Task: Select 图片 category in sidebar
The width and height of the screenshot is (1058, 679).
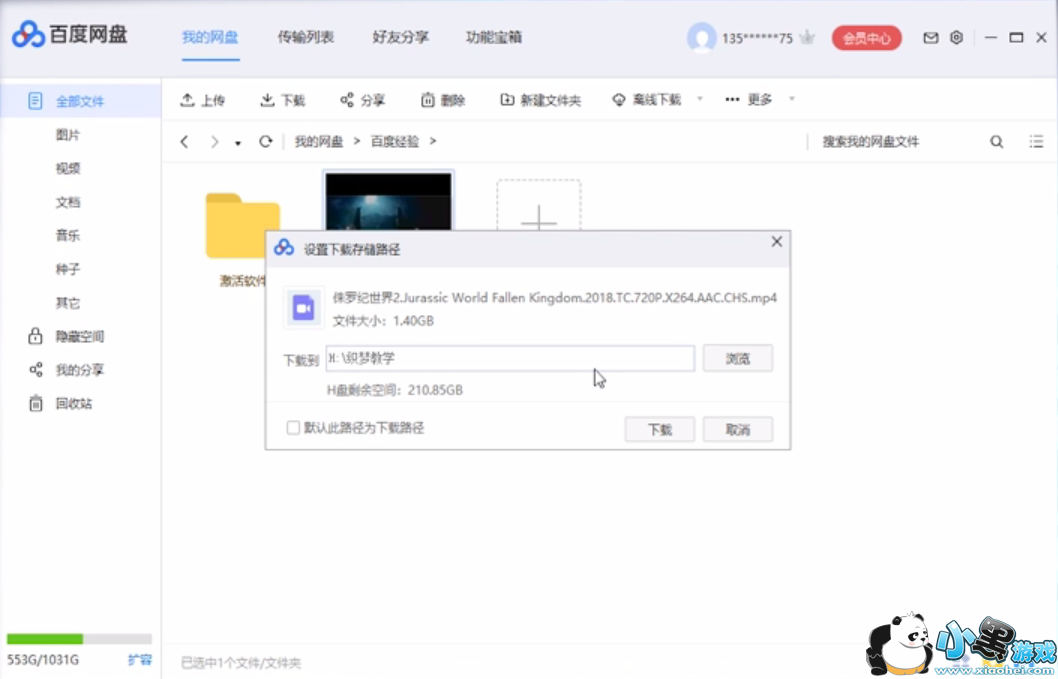Action: tap(67, 135)
